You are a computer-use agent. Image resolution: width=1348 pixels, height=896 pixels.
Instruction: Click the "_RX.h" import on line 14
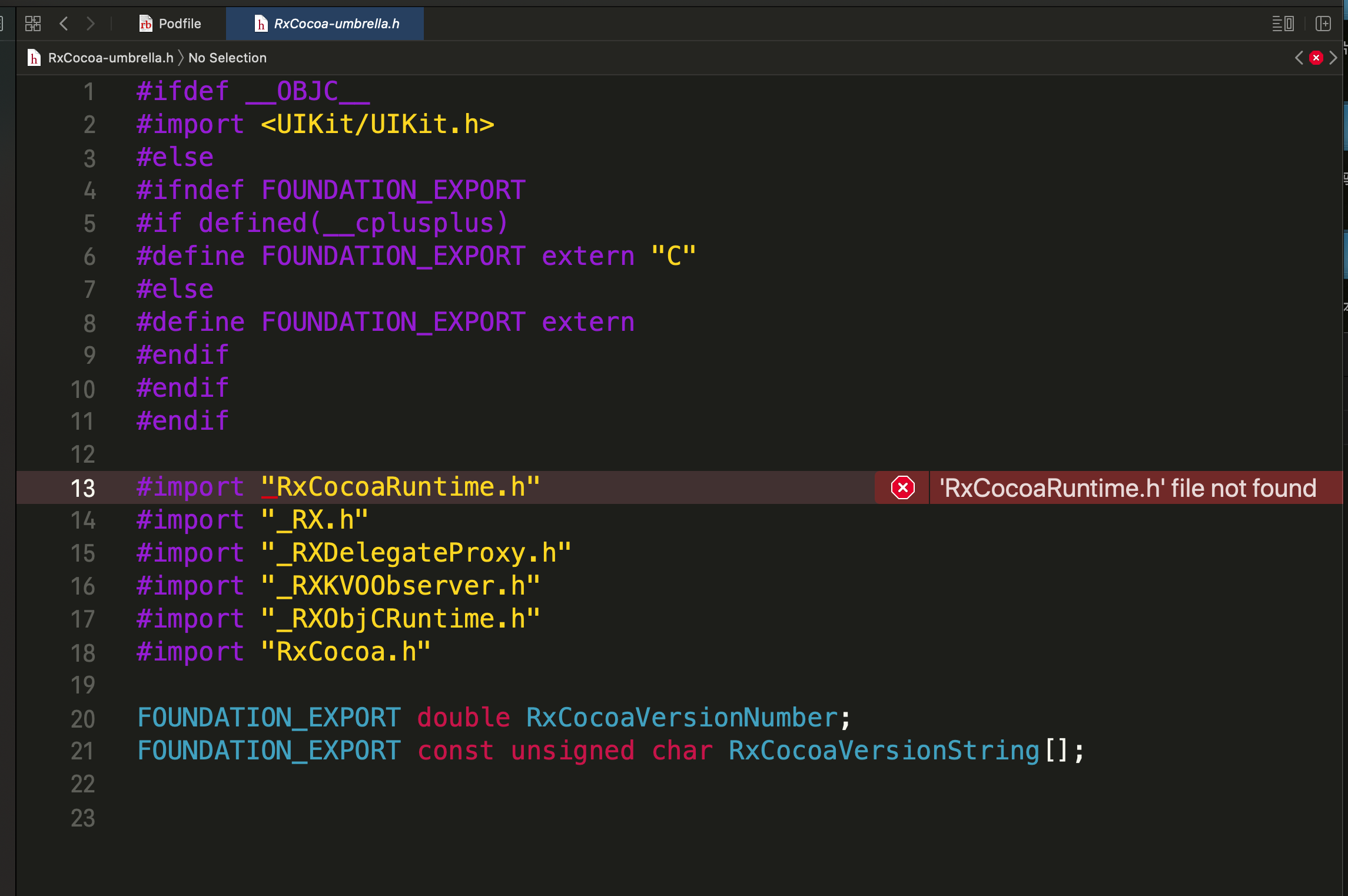click(314, 520)
